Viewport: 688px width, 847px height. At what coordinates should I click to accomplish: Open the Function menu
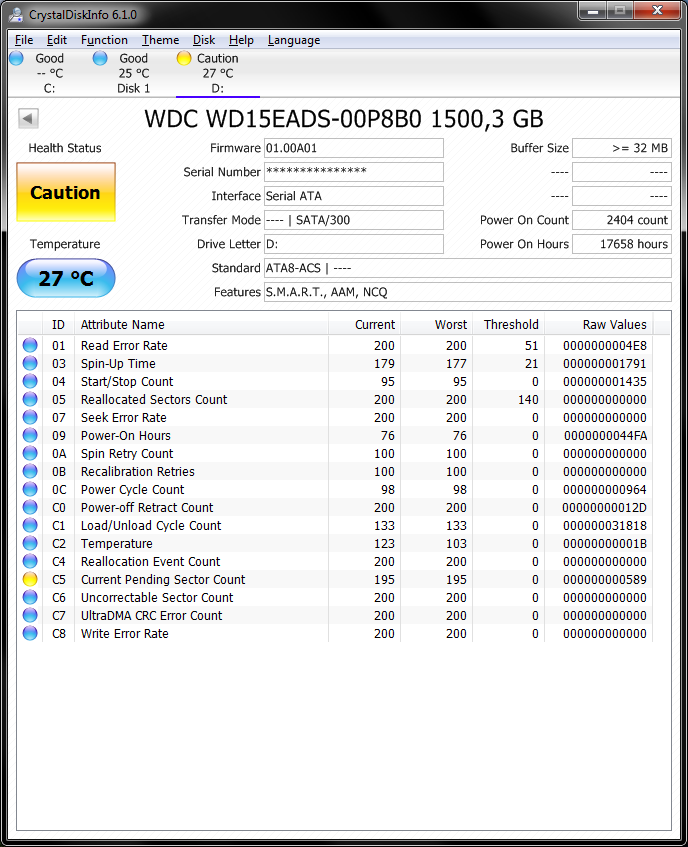coord(104,40)
